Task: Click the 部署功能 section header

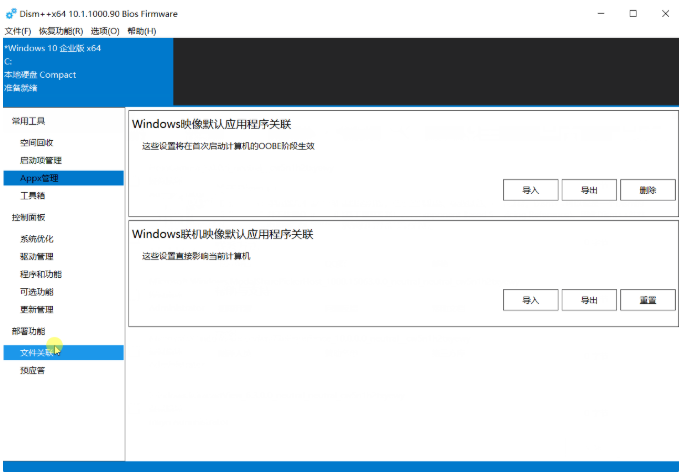Action: click(28, 331)
